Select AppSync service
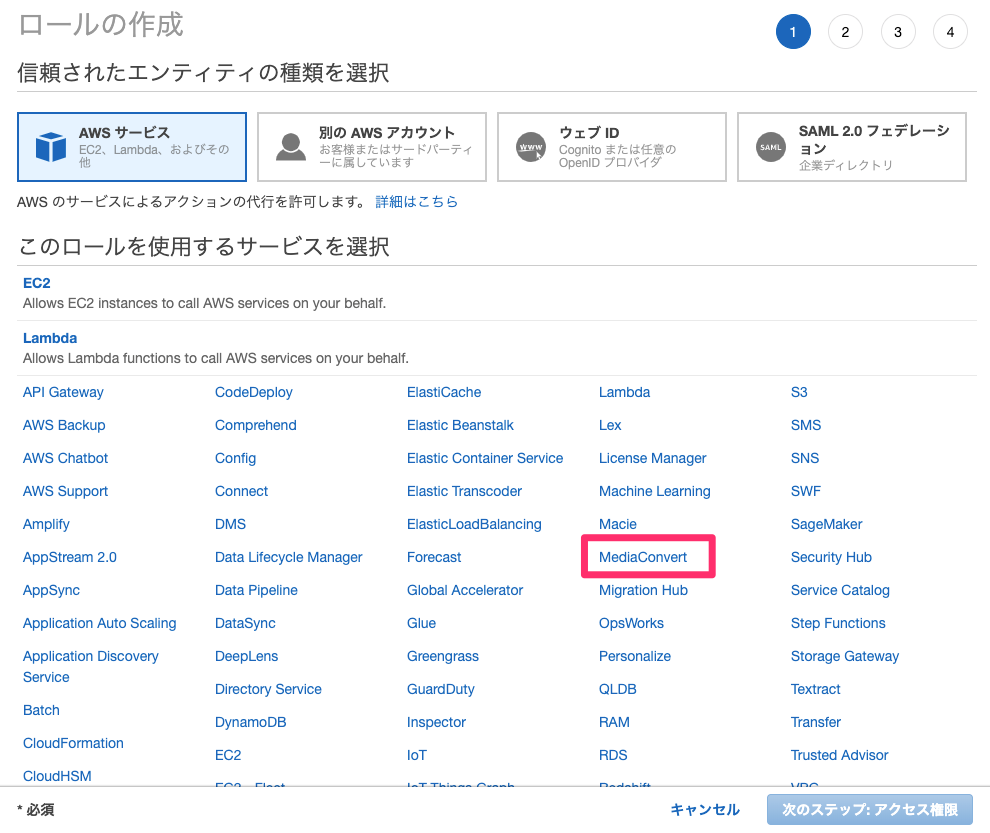 51,590
